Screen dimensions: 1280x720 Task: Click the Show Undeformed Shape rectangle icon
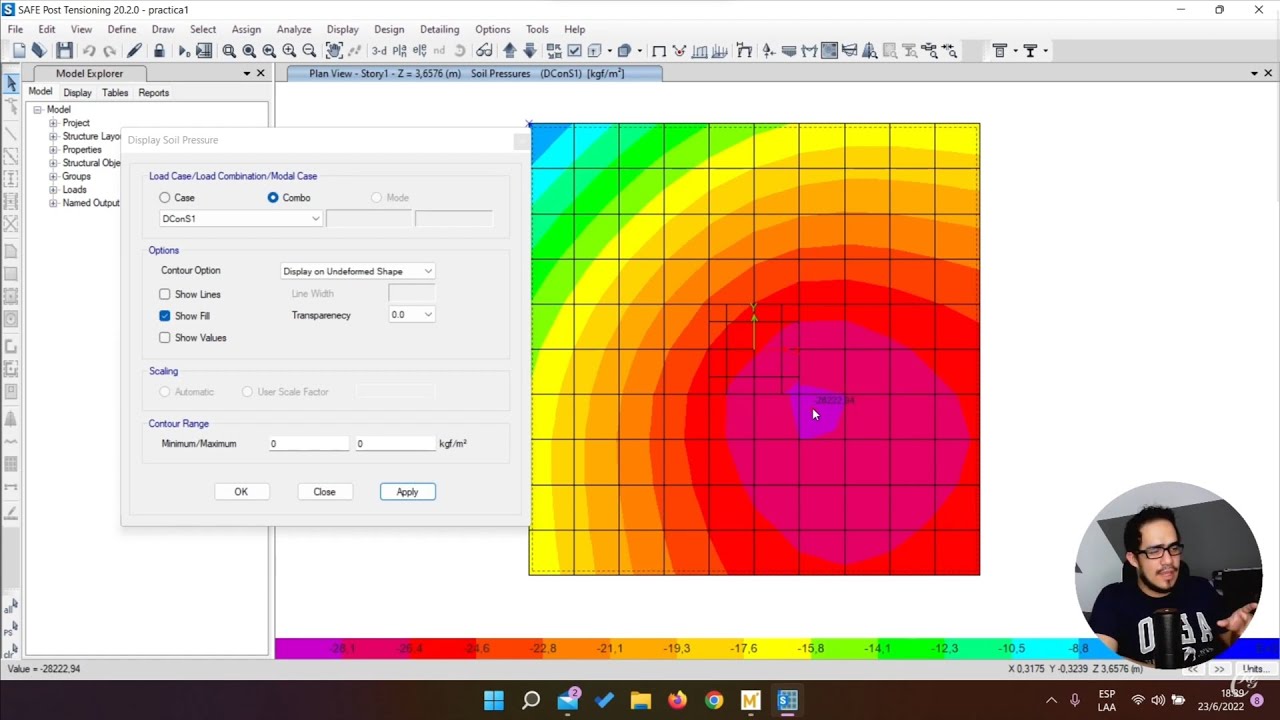point(659,51)
